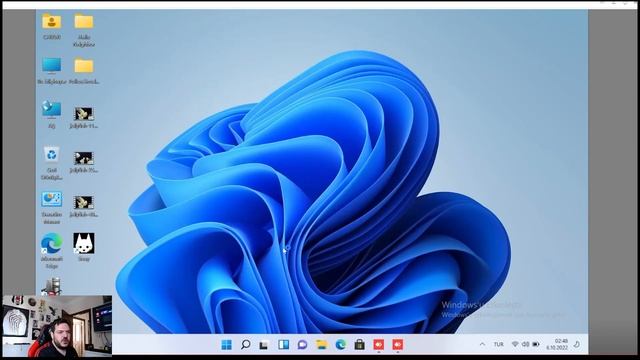
Task: Check the battery tray icon
Action: pos(536,344)
